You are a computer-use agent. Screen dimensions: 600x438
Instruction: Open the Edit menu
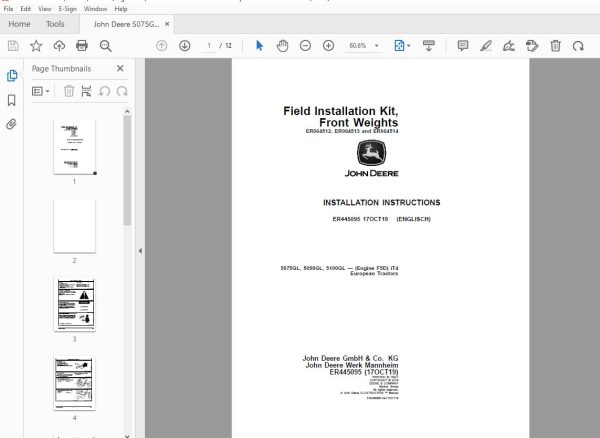26,9
